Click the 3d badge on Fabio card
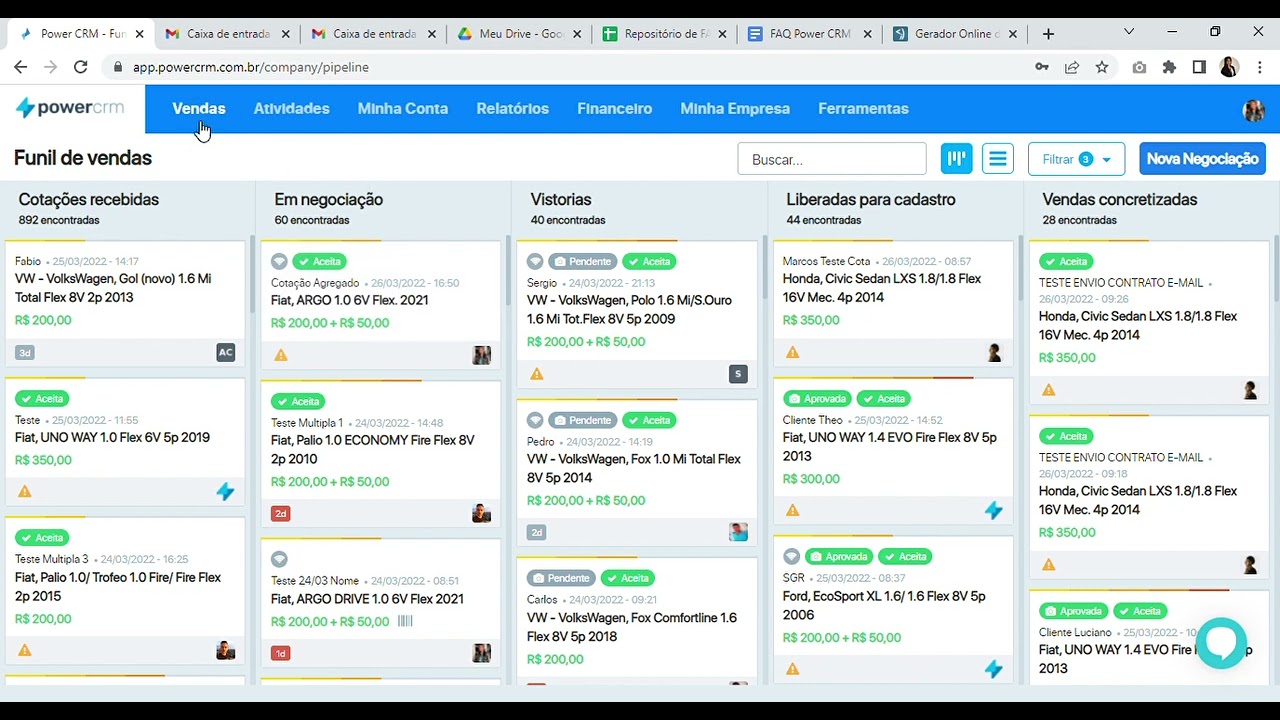Screen dimensions: 1280x720 pyautogui.click(x=25, y=352)
